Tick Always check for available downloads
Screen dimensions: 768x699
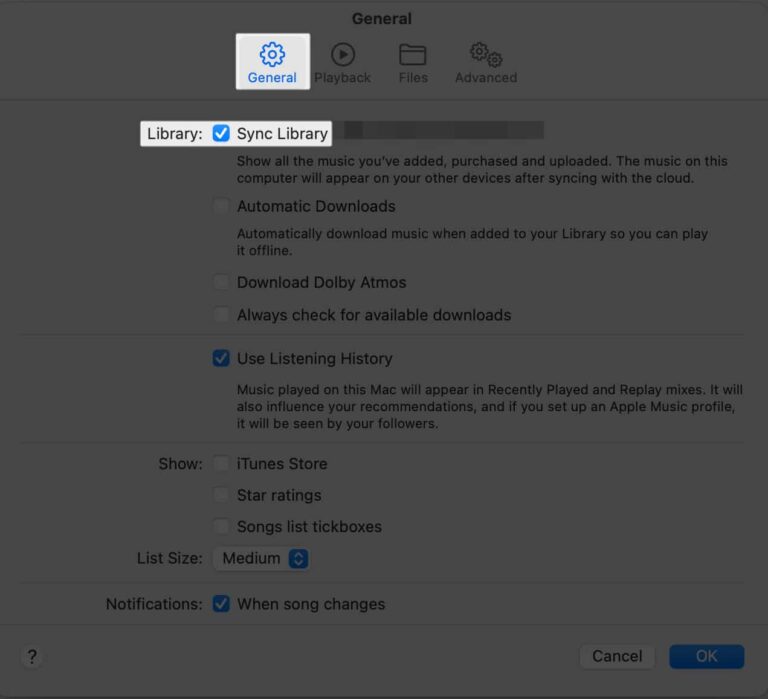(x=221, y=315)
